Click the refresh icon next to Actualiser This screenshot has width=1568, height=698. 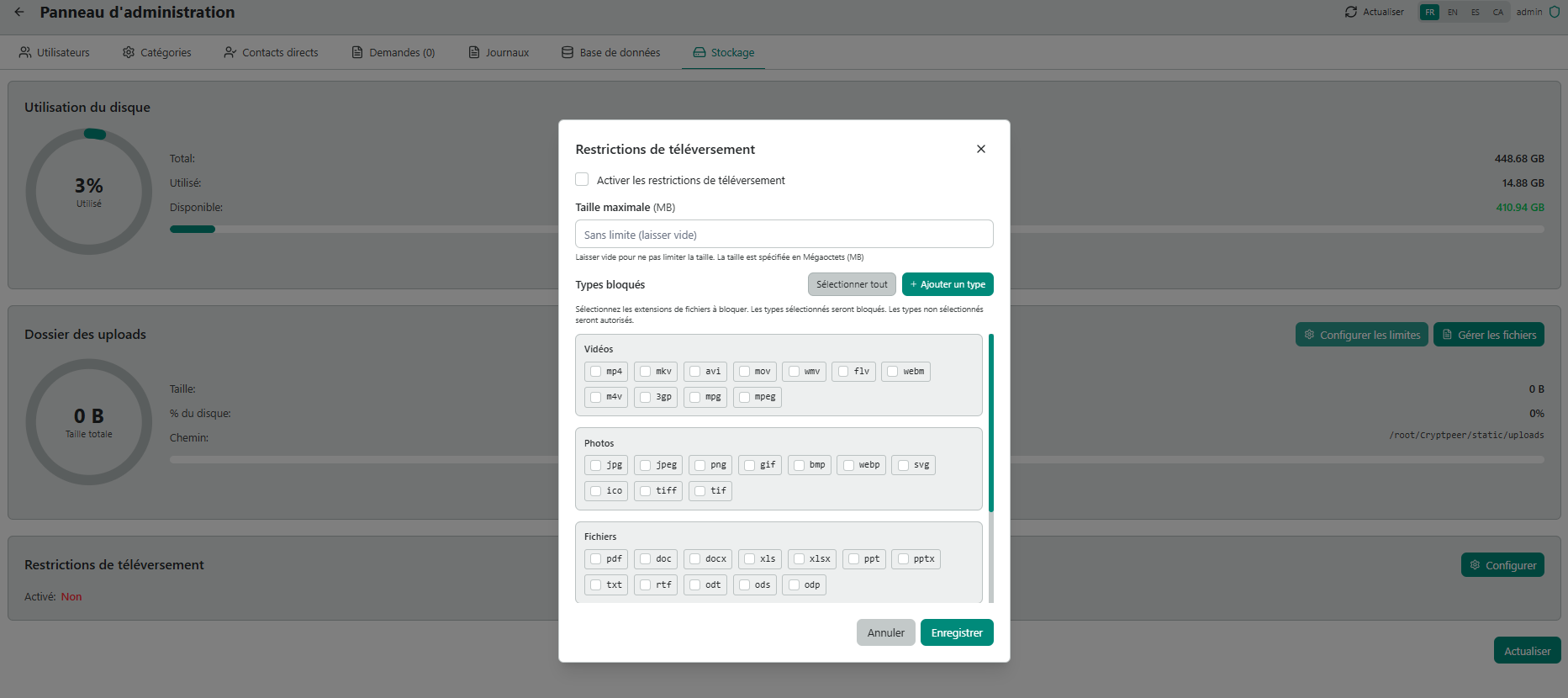pos(1350,12)
